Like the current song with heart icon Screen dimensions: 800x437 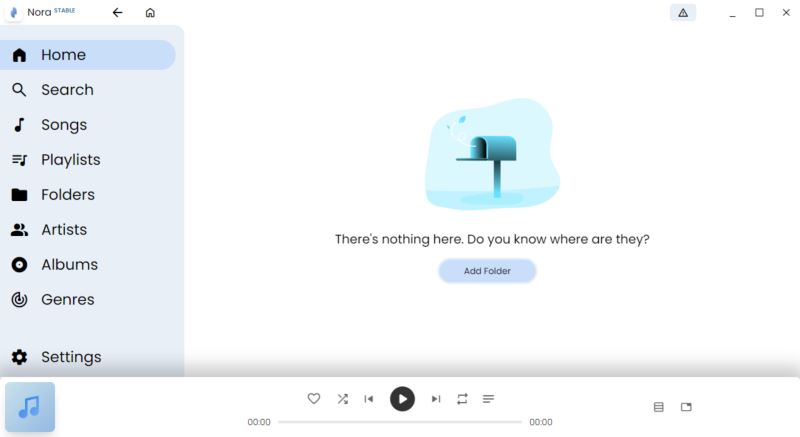click(314, 399)
